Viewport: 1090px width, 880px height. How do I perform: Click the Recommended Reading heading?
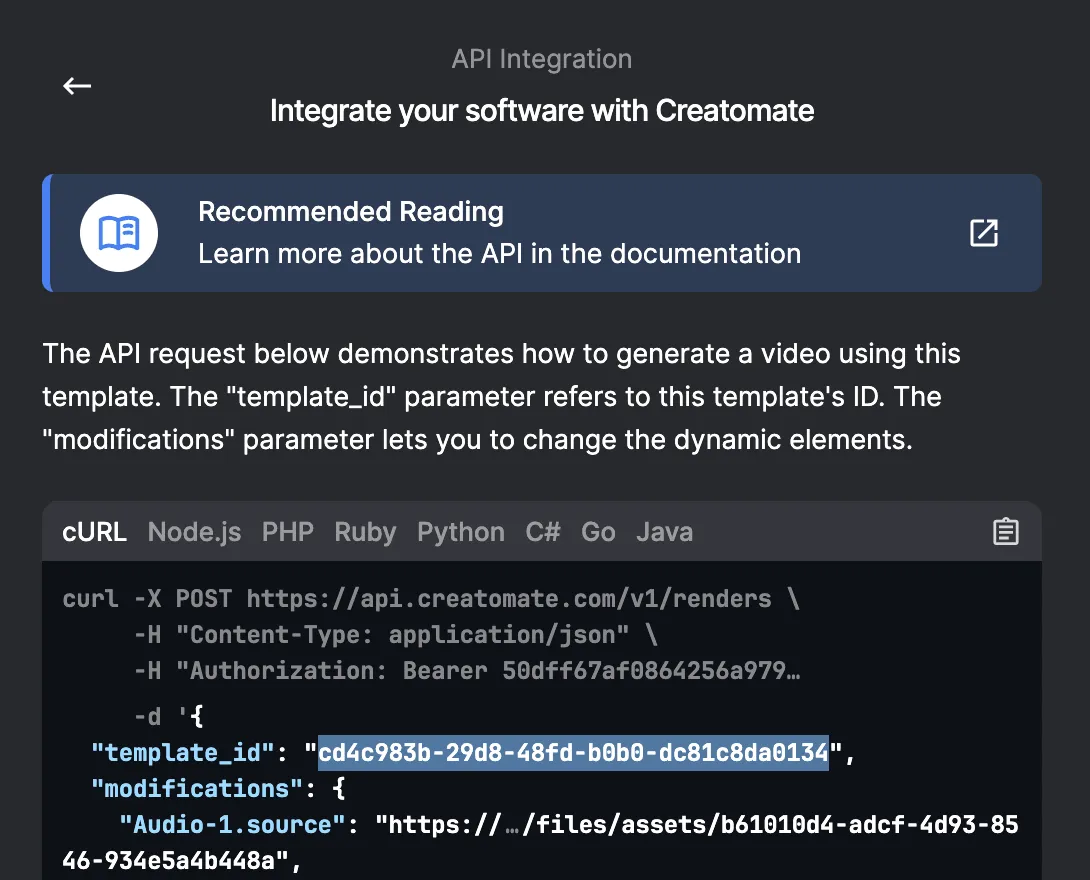[x=350, y=212]
